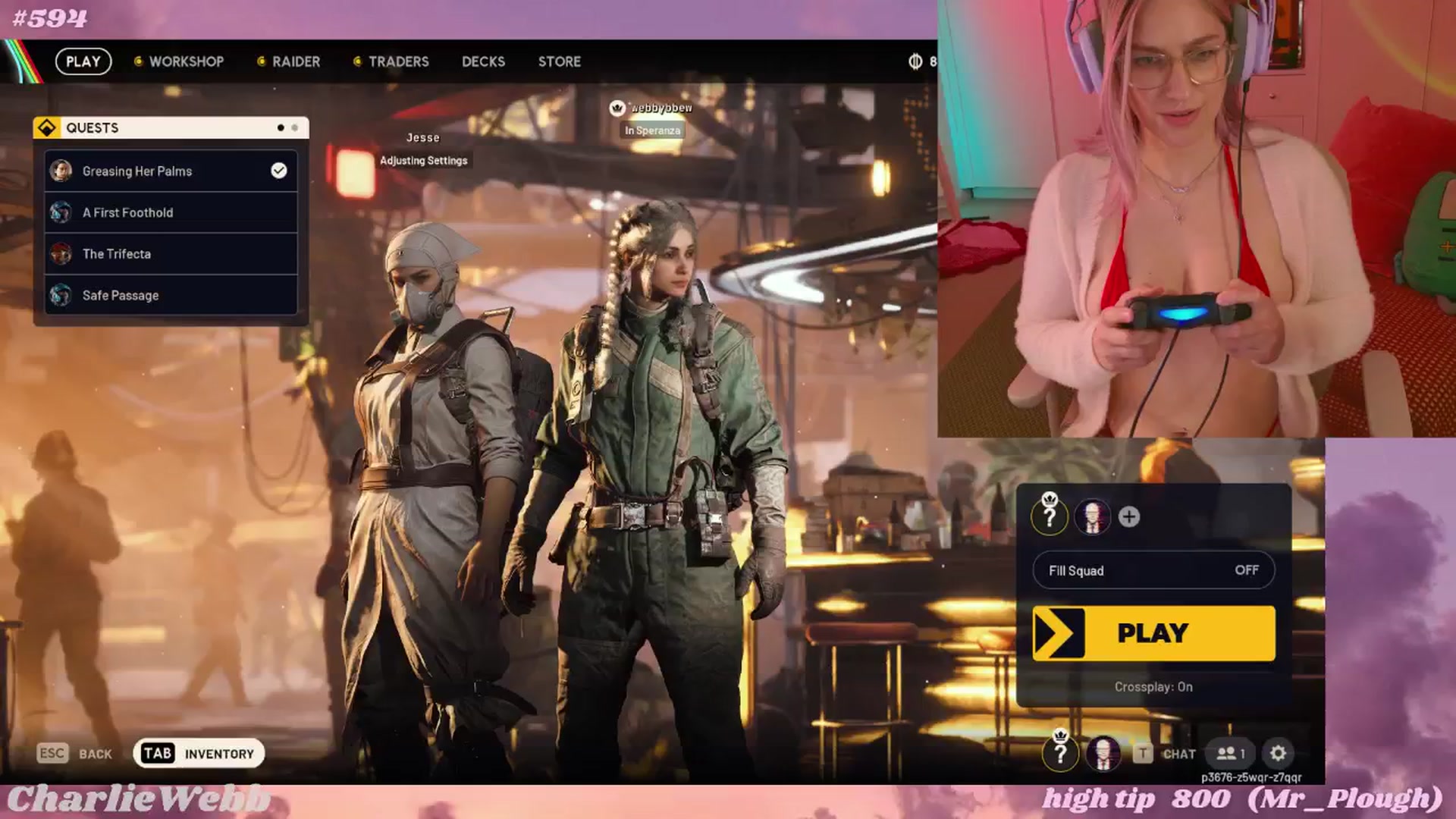Image resolution: width=1456 pixels, height=819 pixels.
Task: Click the session ID text p3676-z5wqr-z7qqr
Action: point(1250,777)
